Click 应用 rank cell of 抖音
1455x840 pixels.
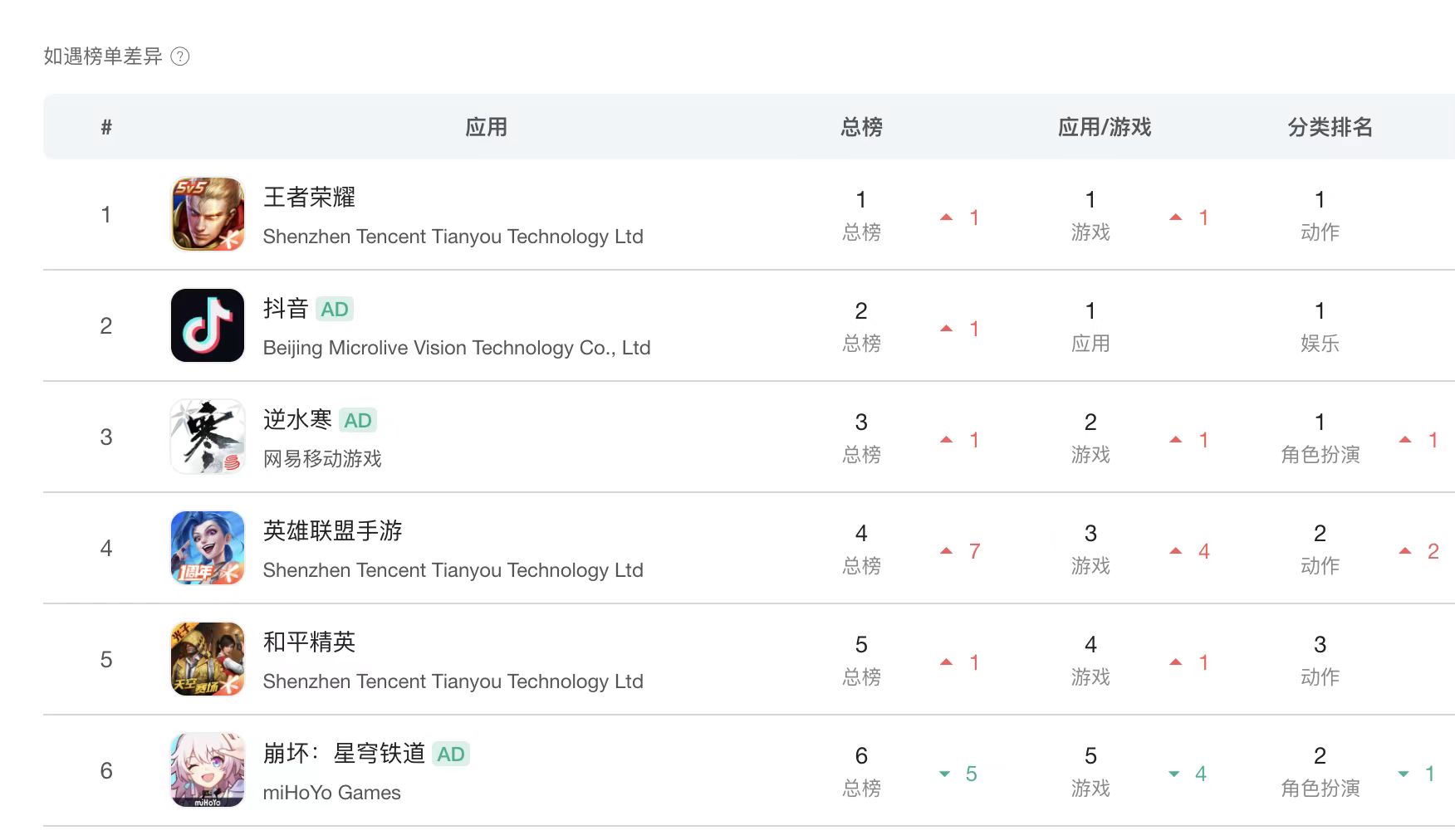[1090, 325]
